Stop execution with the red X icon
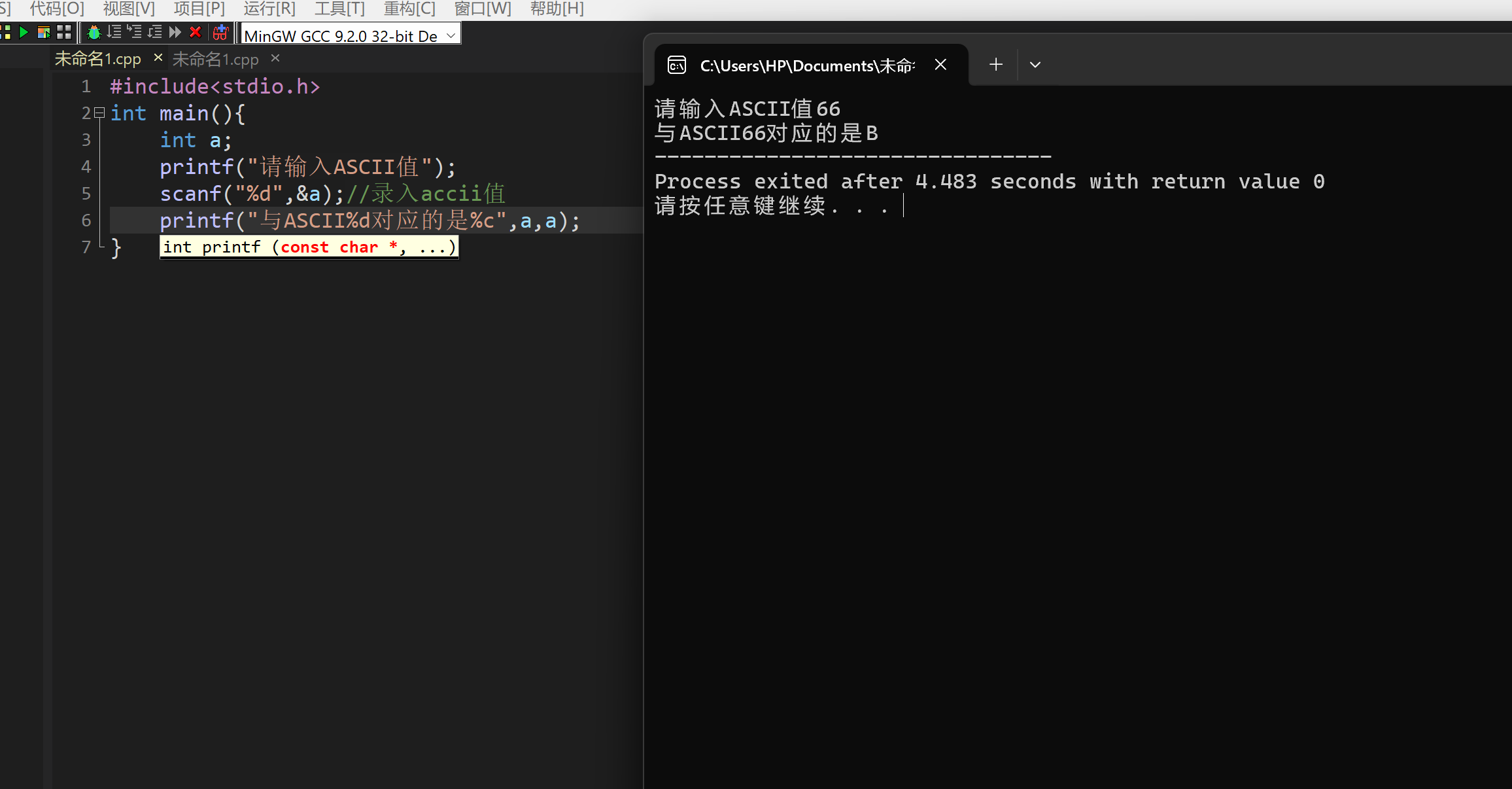 point(195,32)
